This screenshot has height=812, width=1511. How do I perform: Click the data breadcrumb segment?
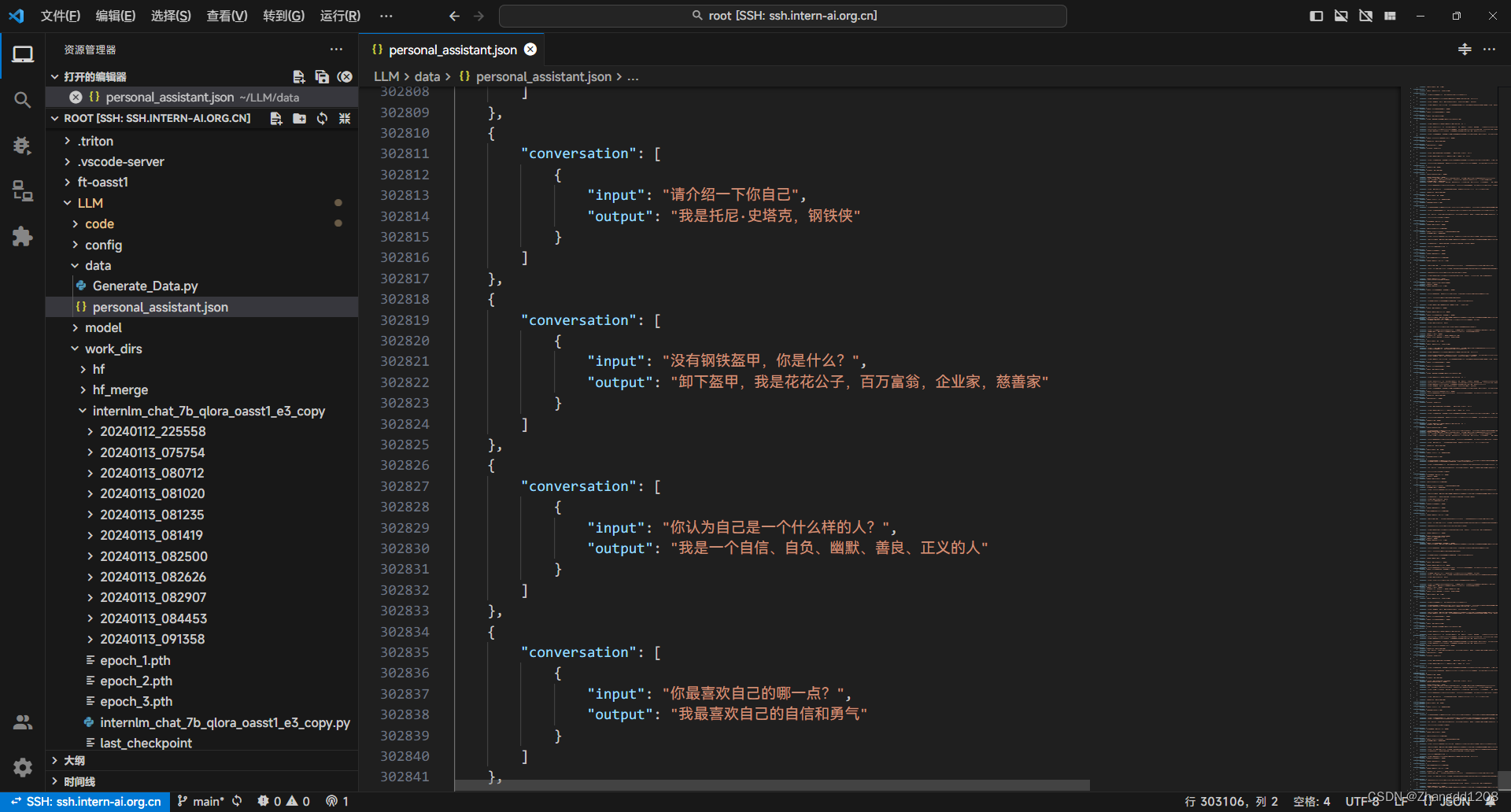pyautogui.click(x=427, y=76)
